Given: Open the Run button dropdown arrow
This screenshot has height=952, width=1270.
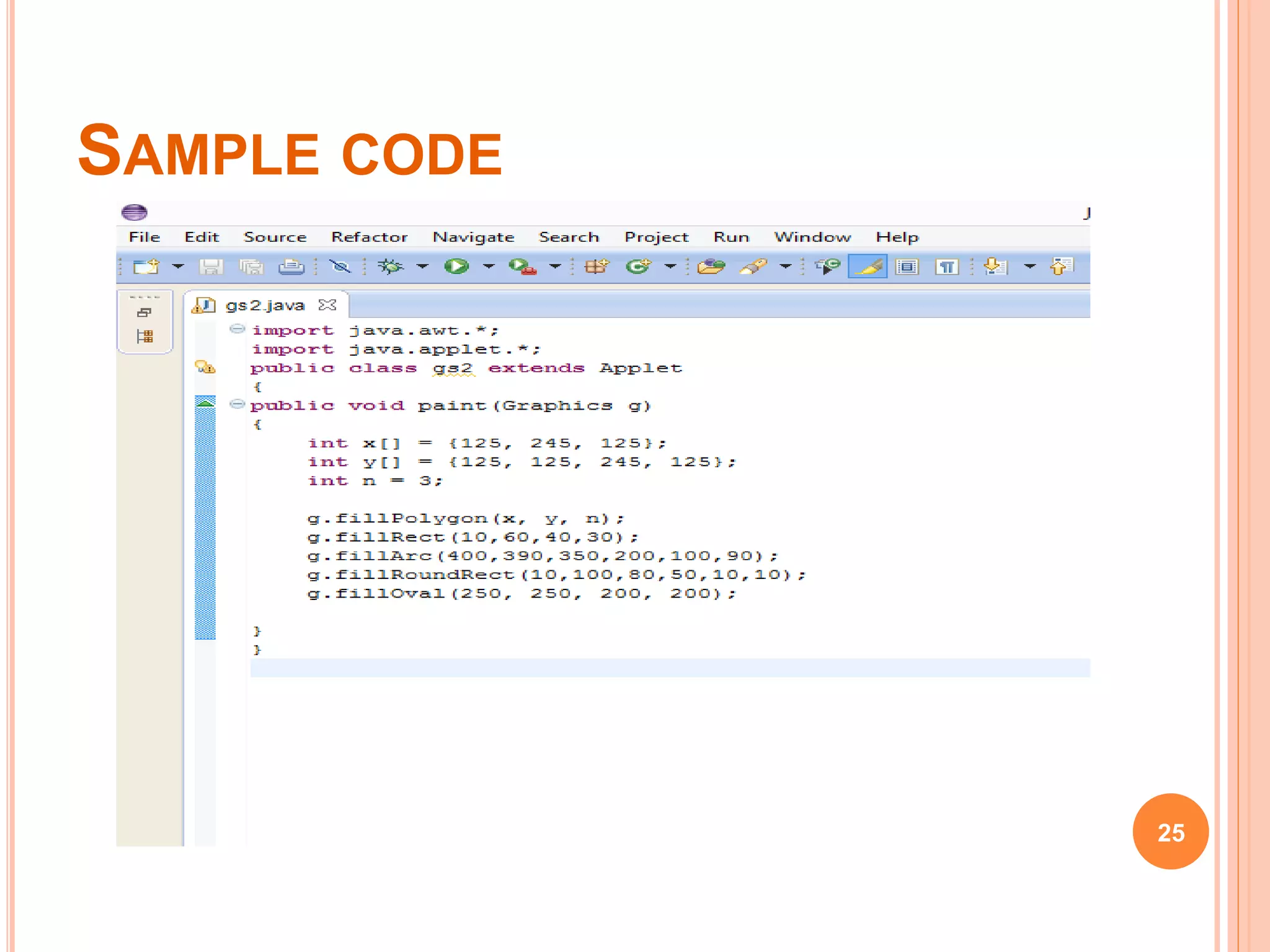Looking at the screenshot, I should (489, 267).
